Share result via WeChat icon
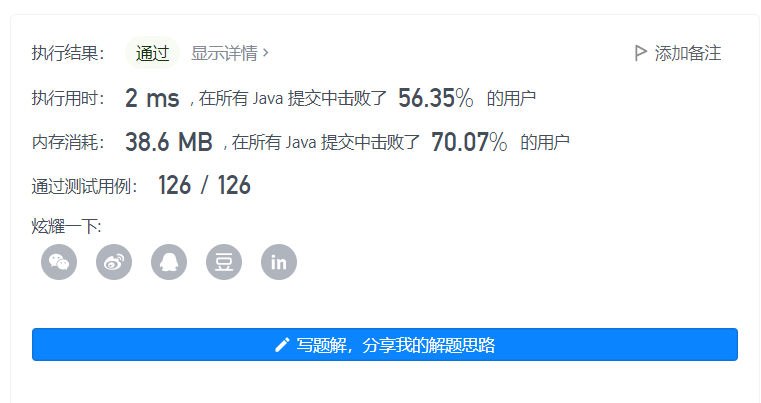 click(x=59, y=262)
